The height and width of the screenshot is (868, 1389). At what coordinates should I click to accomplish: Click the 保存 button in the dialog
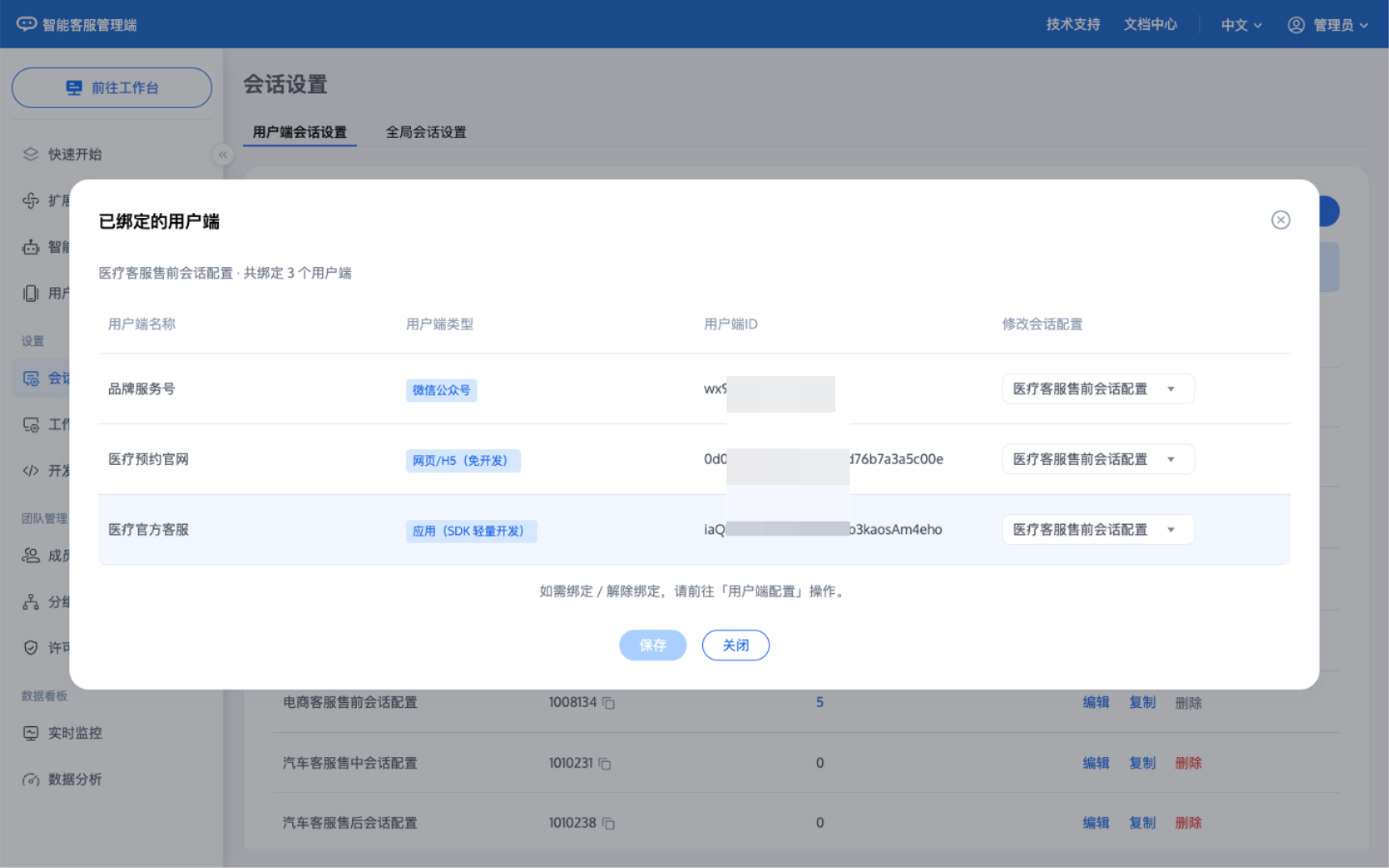coord(653,645)
